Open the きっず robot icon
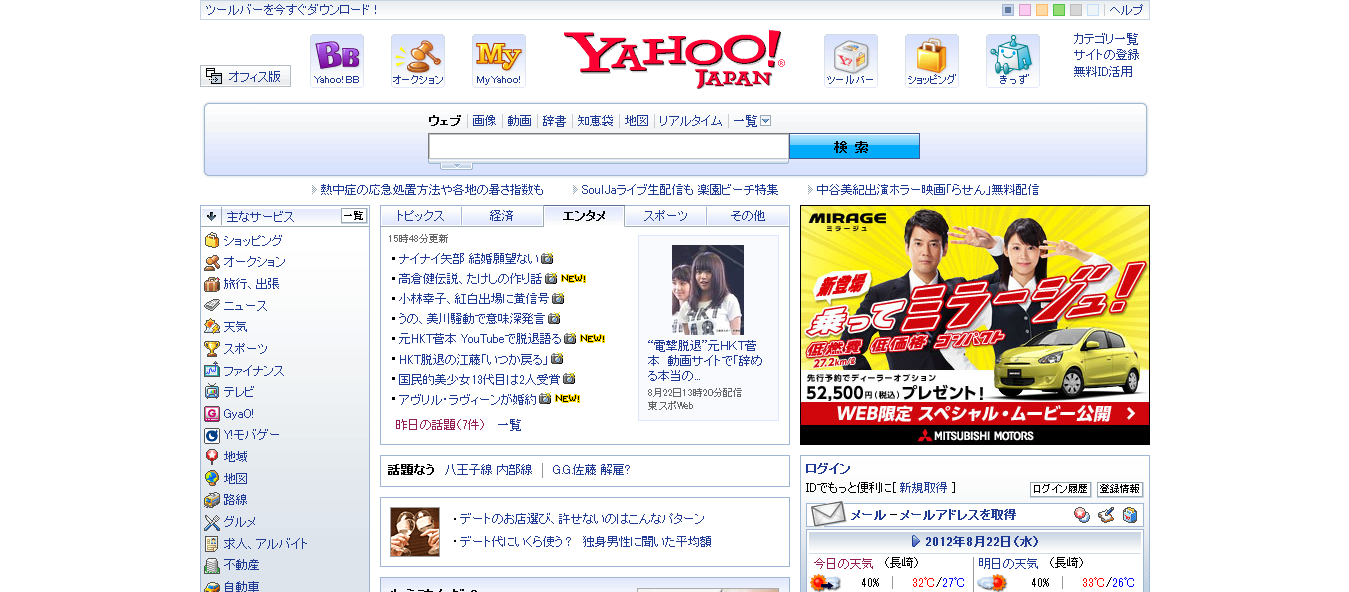Viewport: 1349px width, 592px height. pos(1013,61)
